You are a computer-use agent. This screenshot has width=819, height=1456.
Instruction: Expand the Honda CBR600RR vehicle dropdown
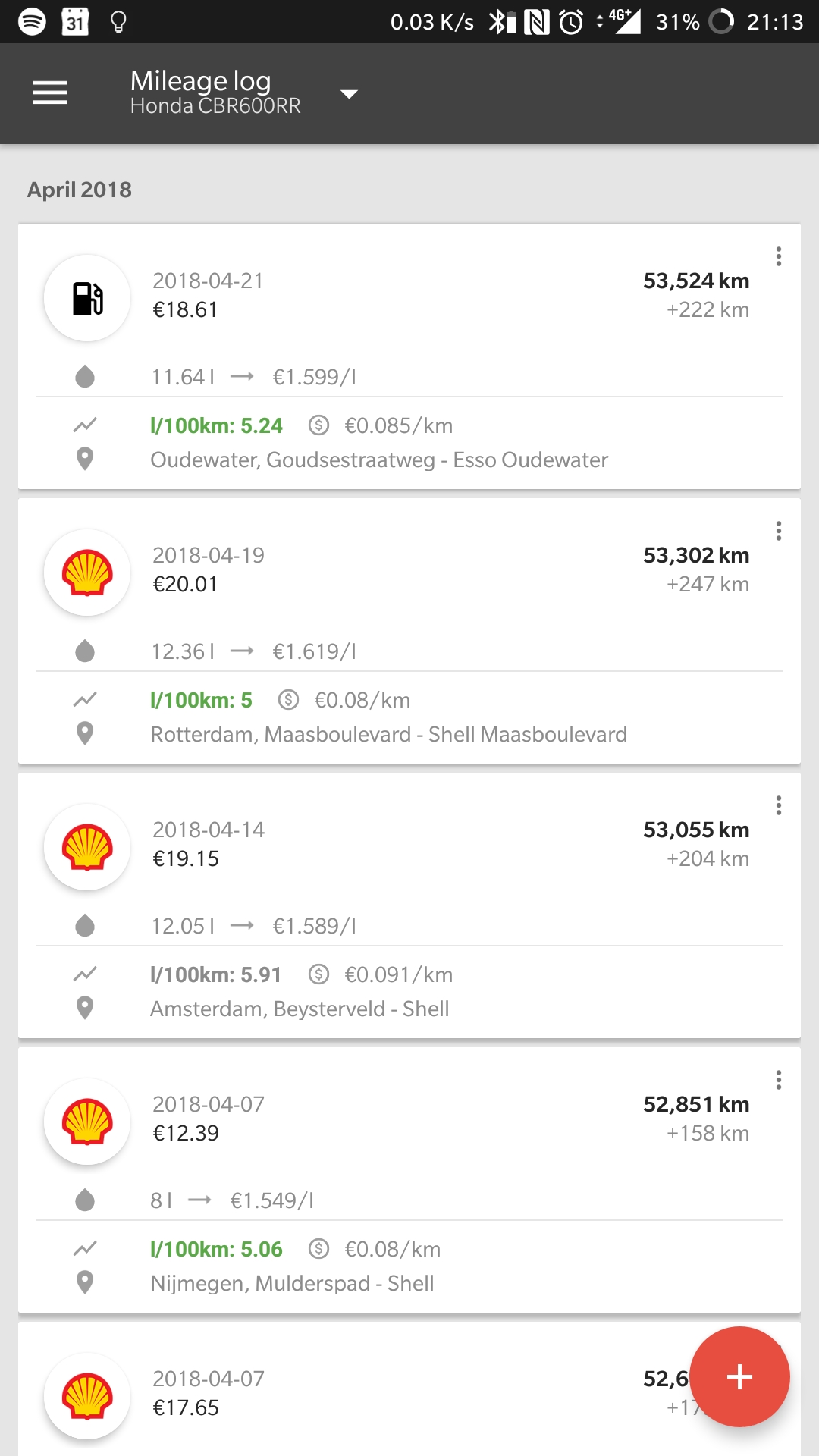pyautogui.click(x=348, y=94)
